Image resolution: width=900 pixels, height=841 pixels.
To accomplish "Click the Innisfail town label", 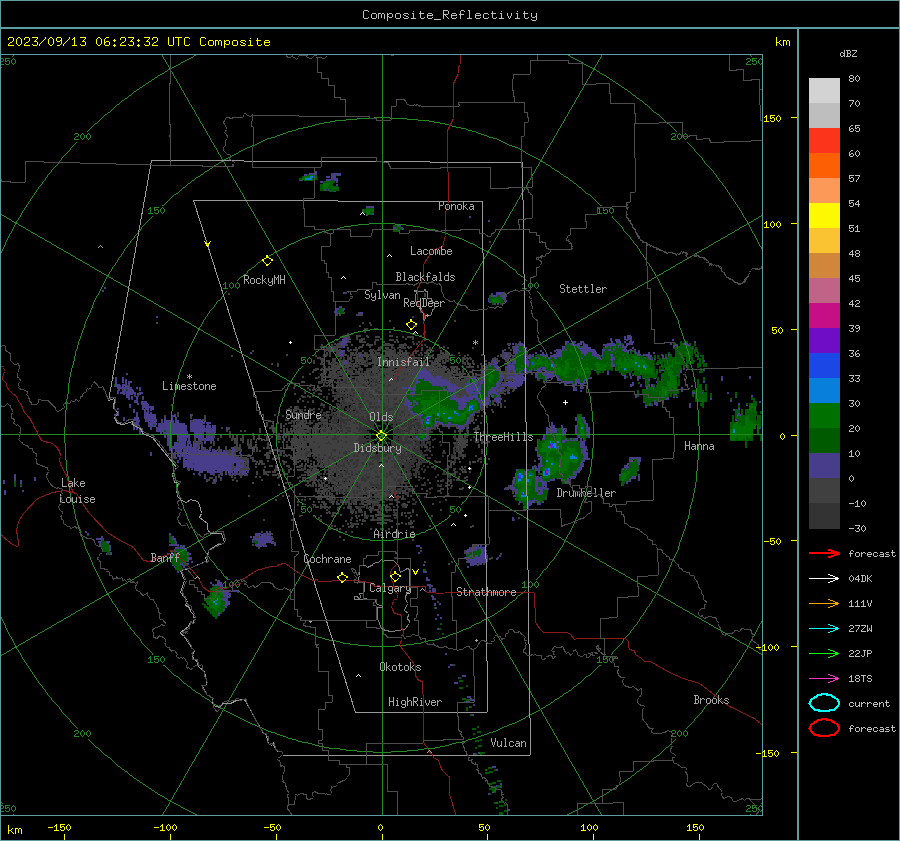I will [x=404, y=362].
